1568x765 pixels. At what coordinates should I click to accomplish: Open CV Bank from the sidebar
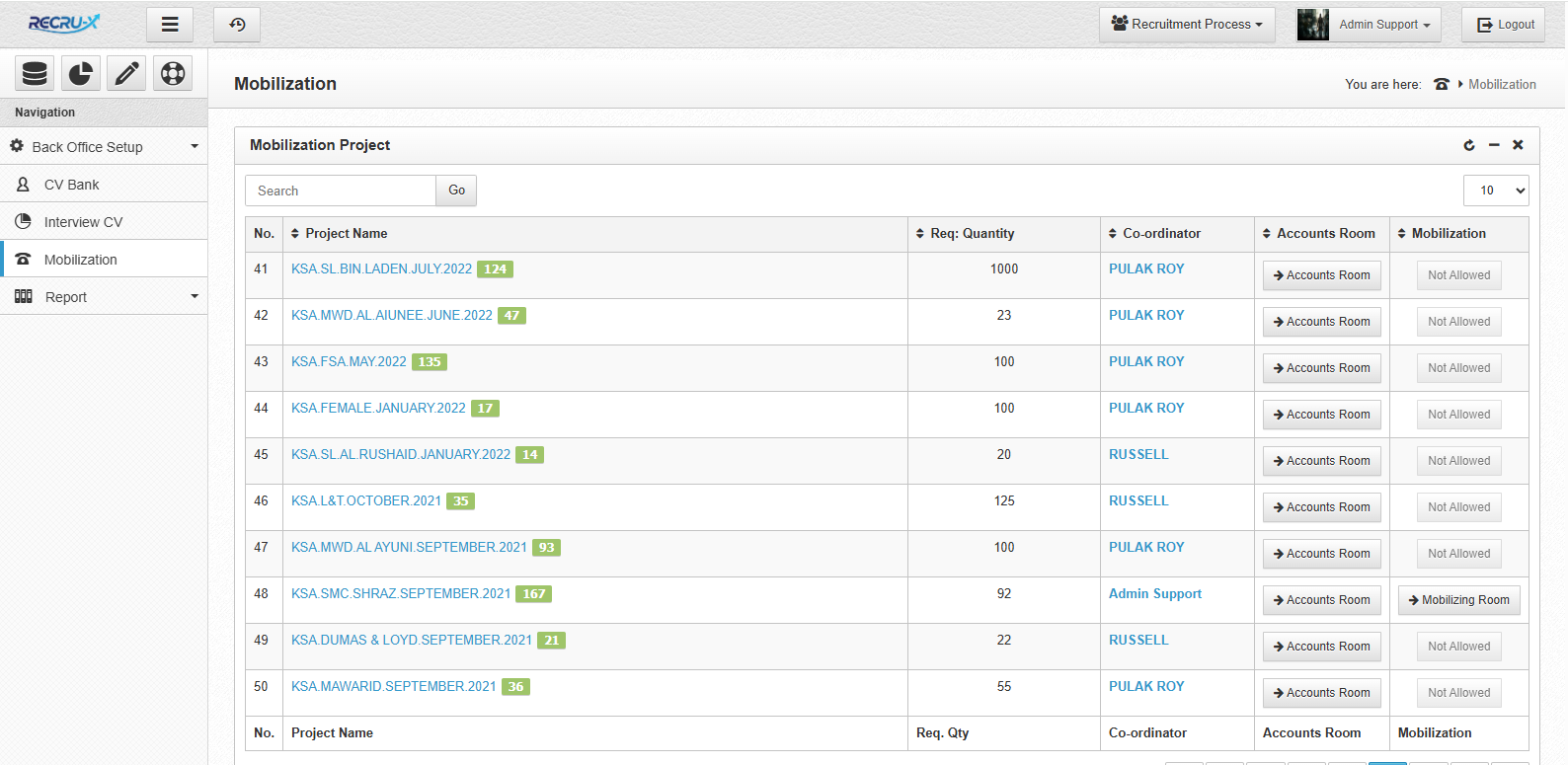(71, 185)
